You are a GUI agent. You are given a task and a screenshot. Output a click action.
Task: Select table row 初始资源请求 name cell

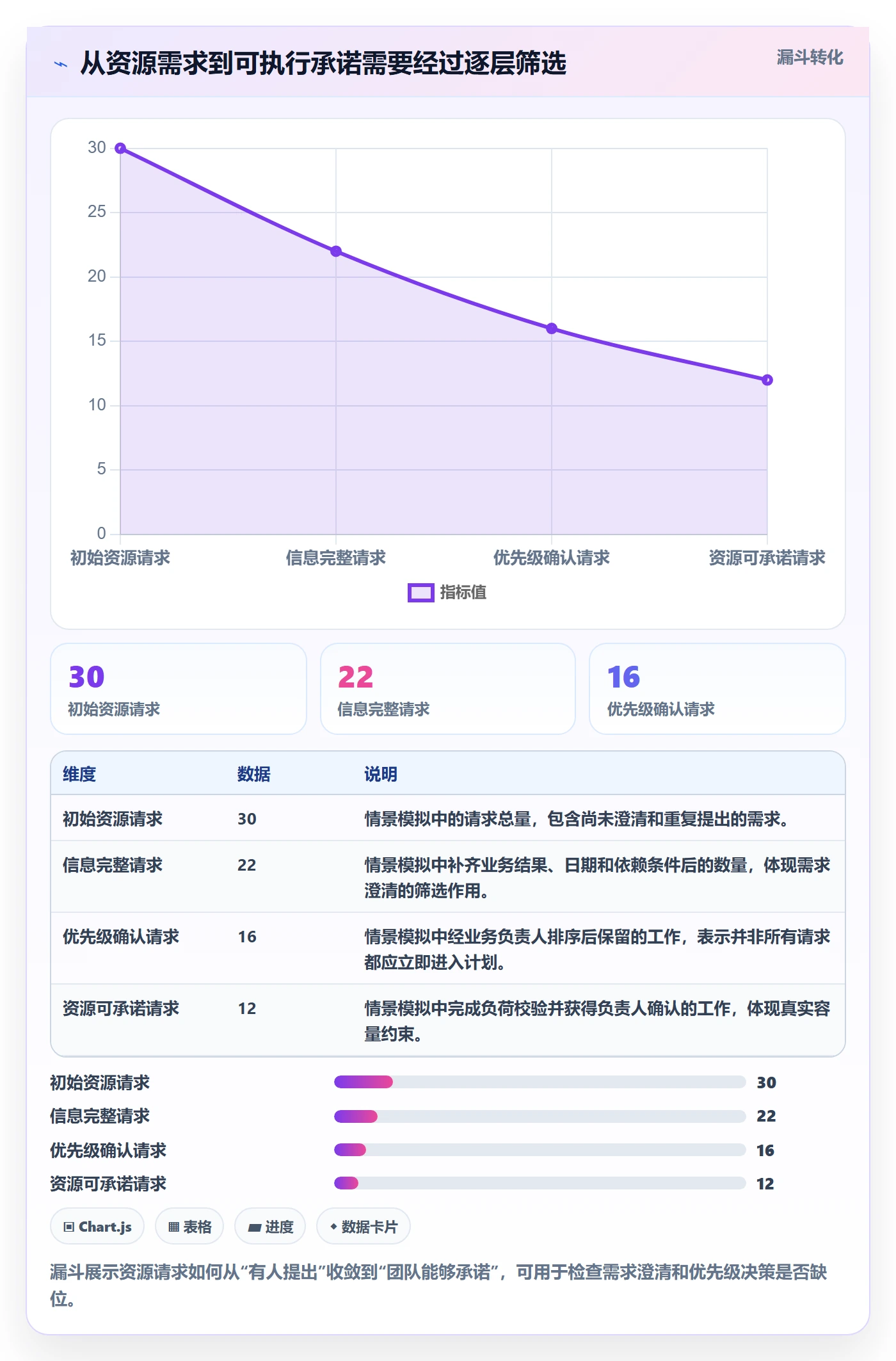click(113, 819)
